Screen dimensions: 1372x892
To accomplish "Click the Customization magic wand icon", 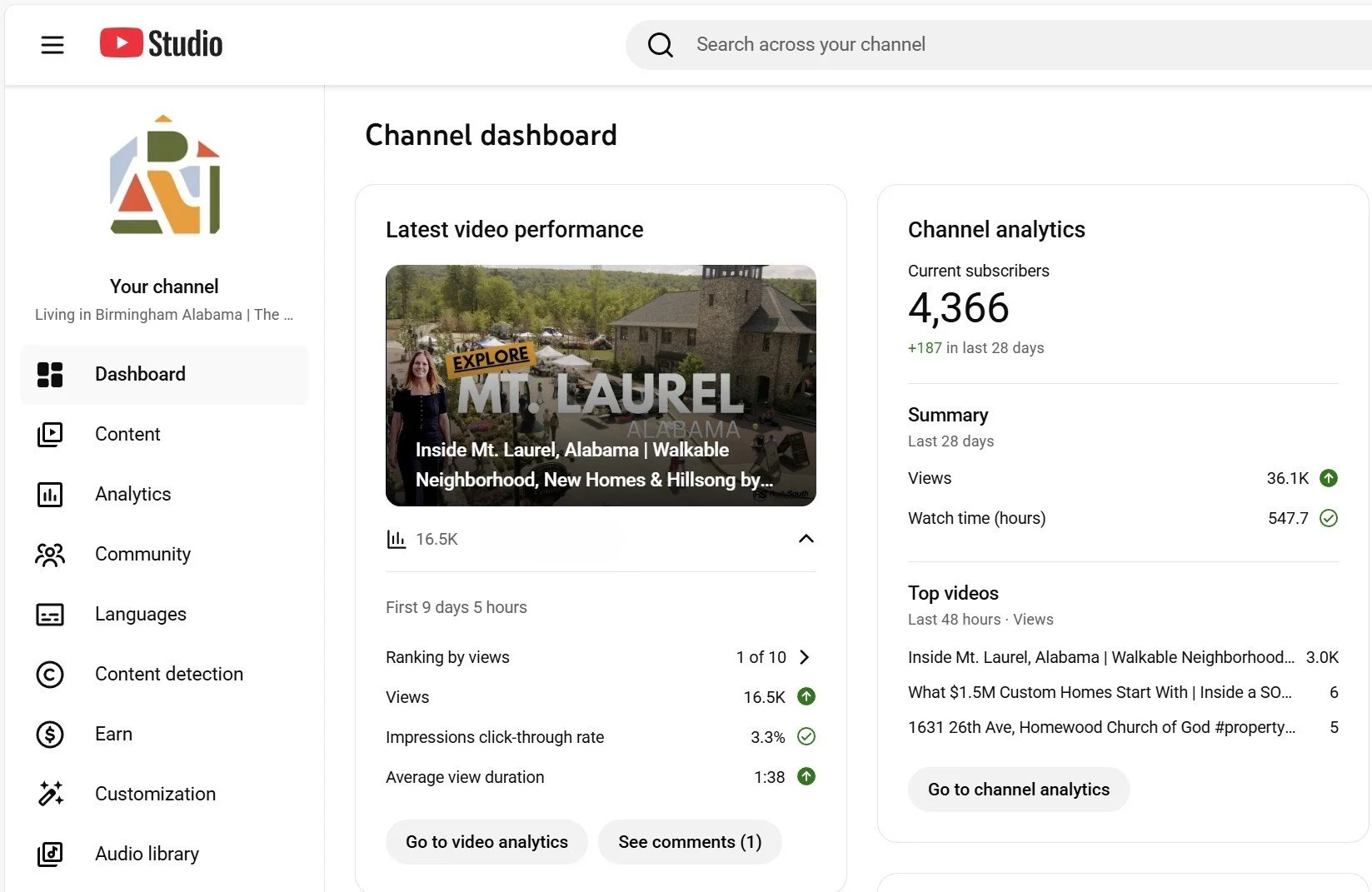I will pyautogui.click(x=50, y=794).
